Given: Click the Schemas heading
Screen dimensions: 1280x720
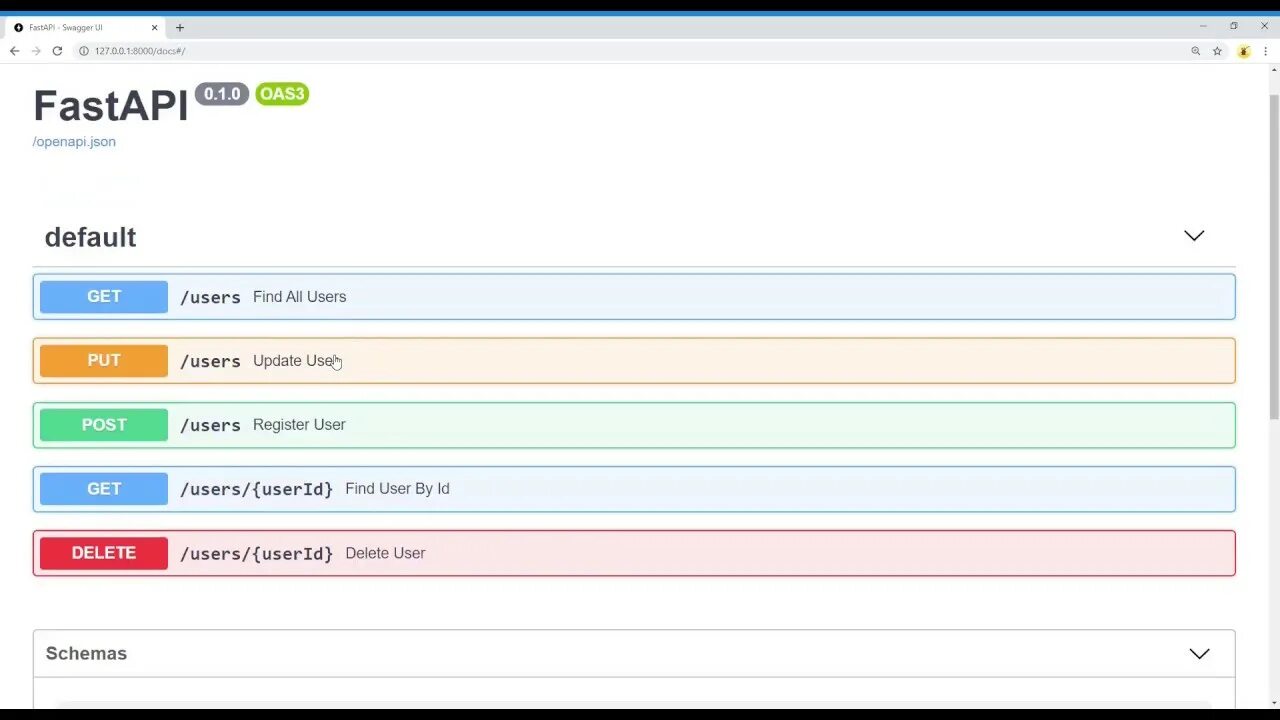Looking at the screenshot, I should 86,653.
